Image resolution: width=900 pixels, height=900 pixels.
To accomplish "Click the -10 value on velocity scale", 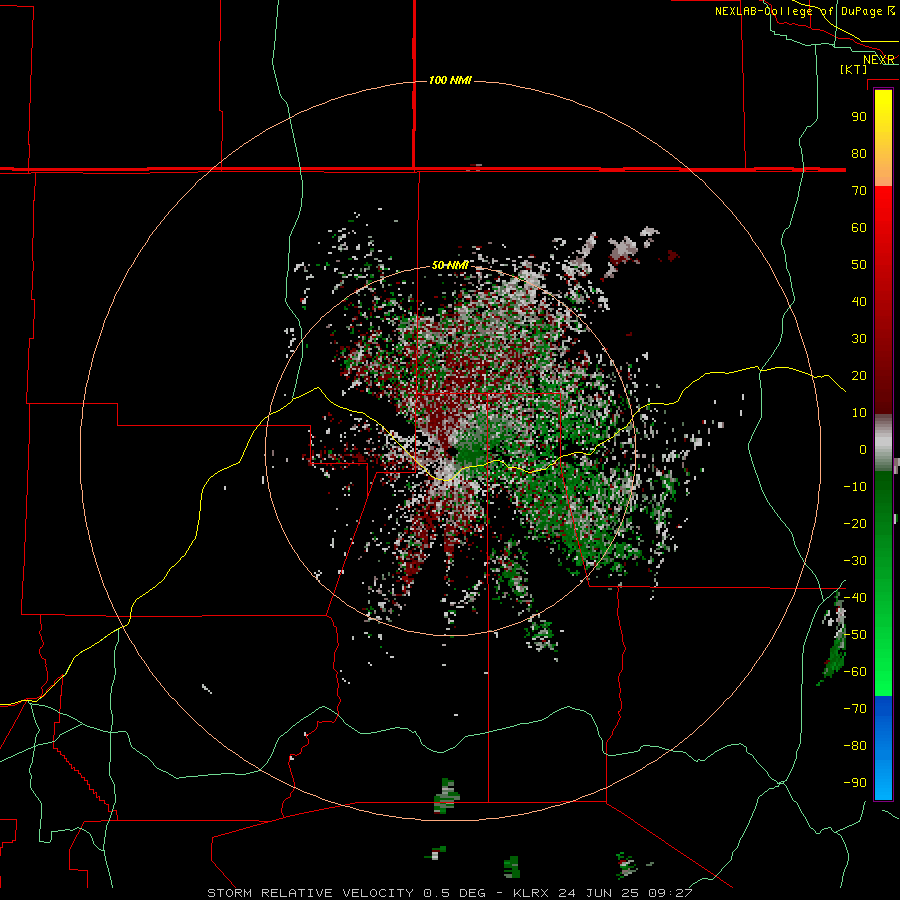I will (855, 487).
